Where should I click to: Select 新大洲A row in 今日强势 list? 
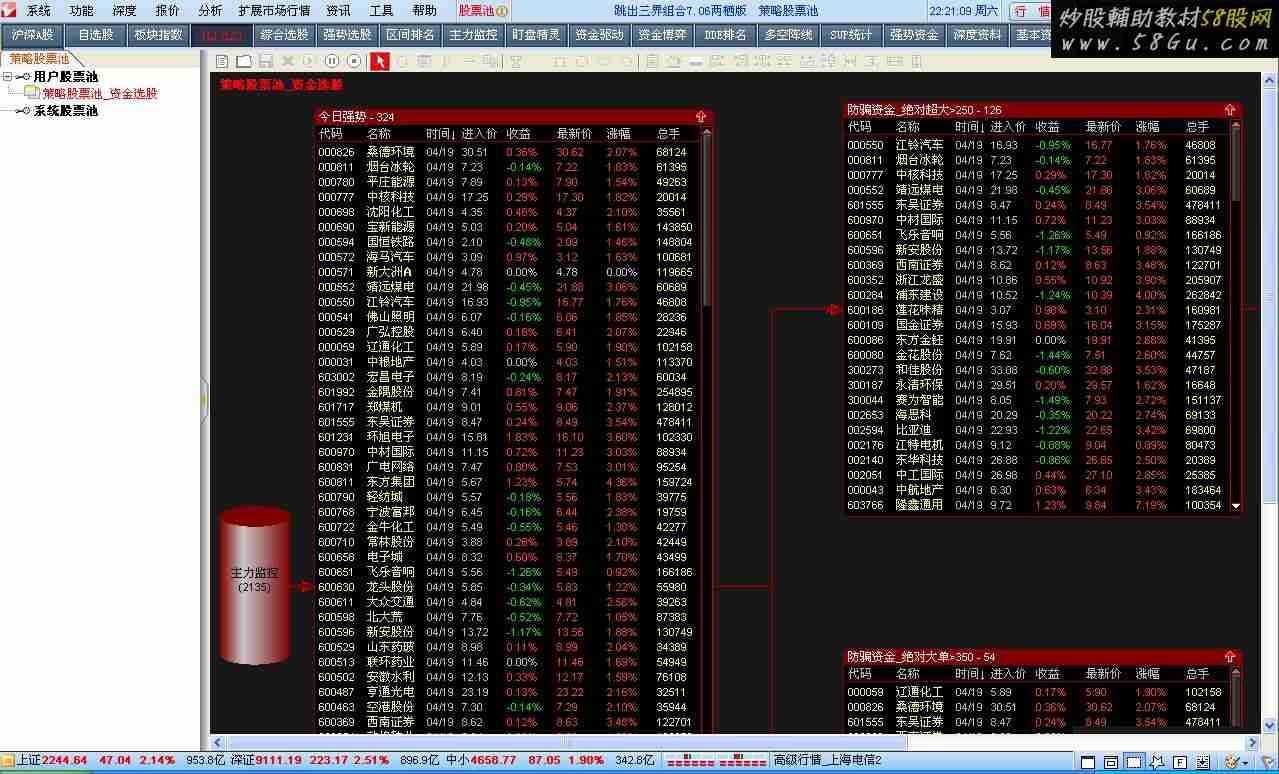tap(508, 272)
